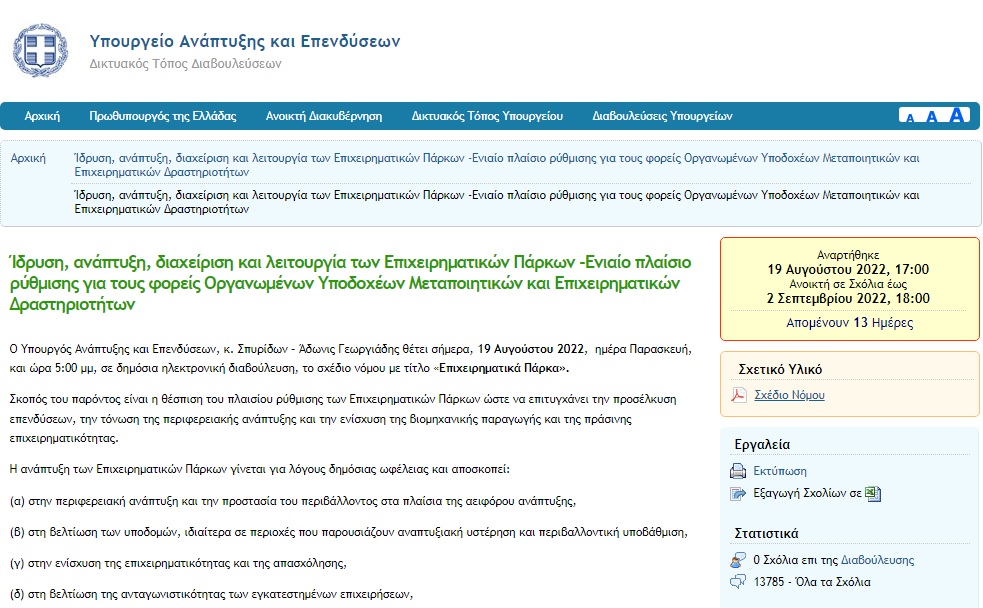
Task: Open the Σχέδιο Νόμου document link
Action: 789,395
